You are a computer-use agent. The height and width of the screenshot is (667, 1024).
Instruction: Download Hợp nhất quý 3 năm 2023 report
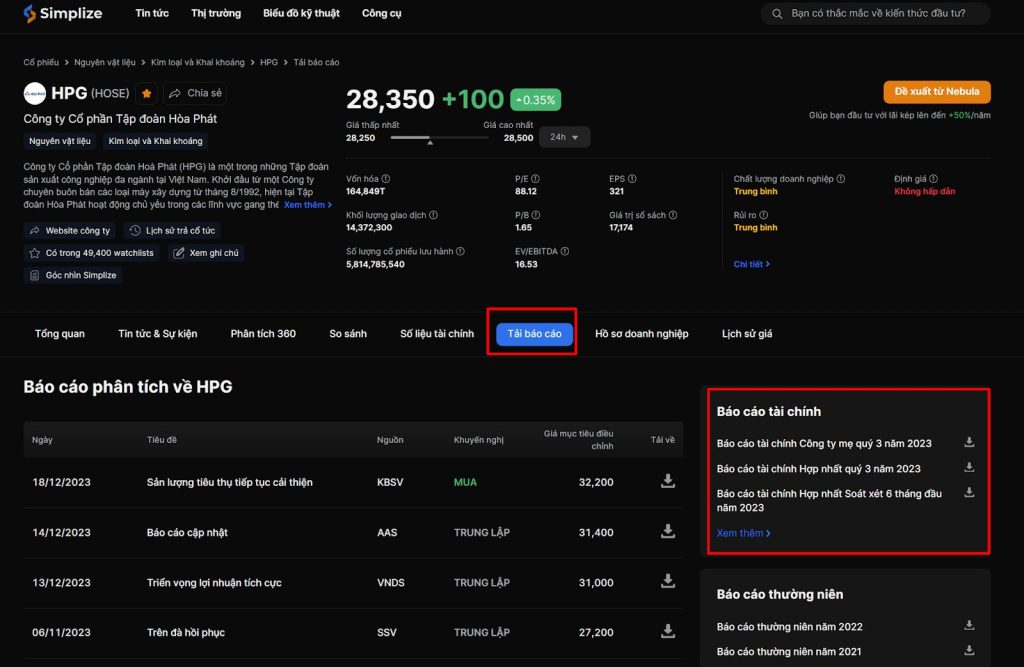(x=968, y=467)
